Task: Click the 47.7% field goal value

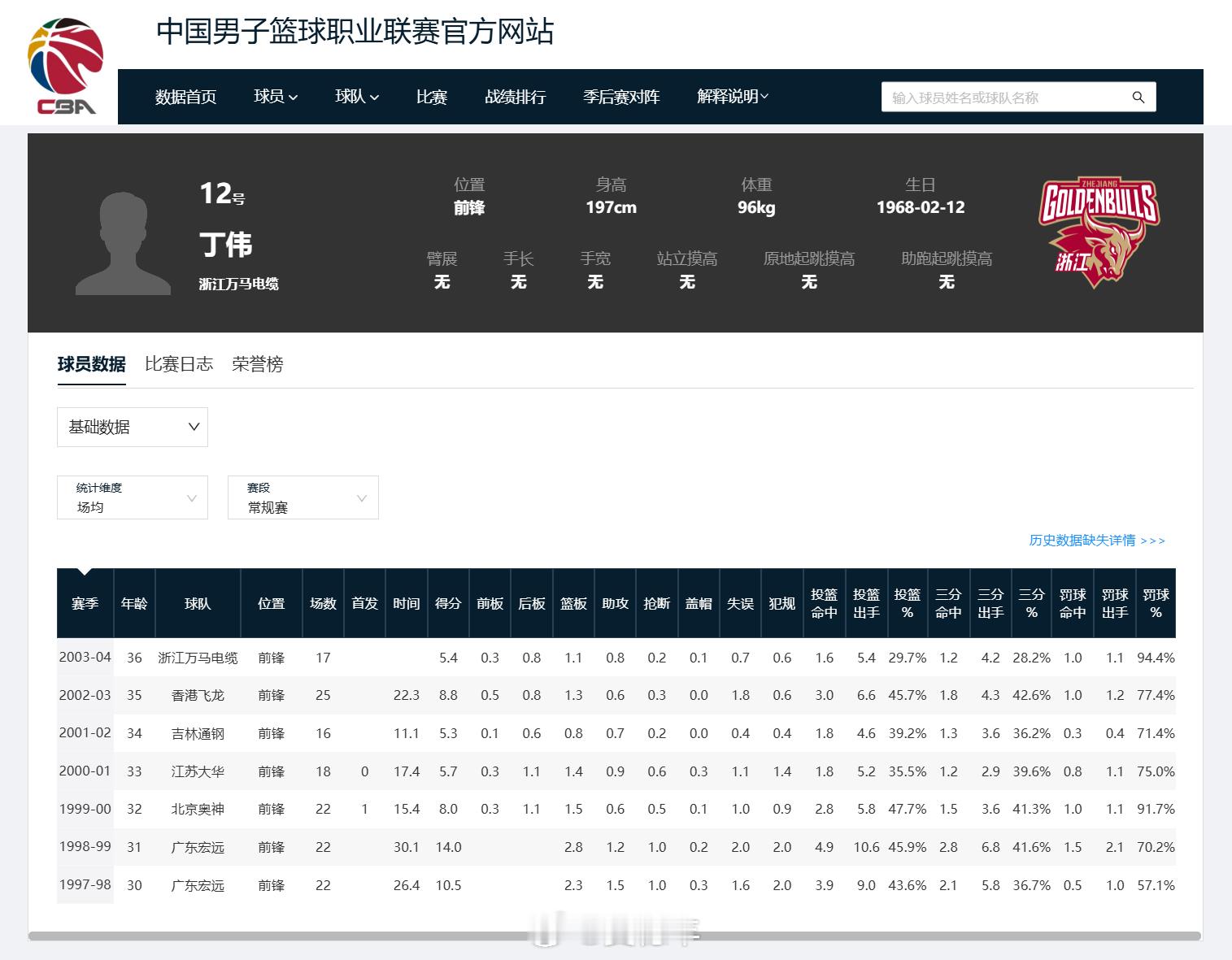Action: pos(908,809)
